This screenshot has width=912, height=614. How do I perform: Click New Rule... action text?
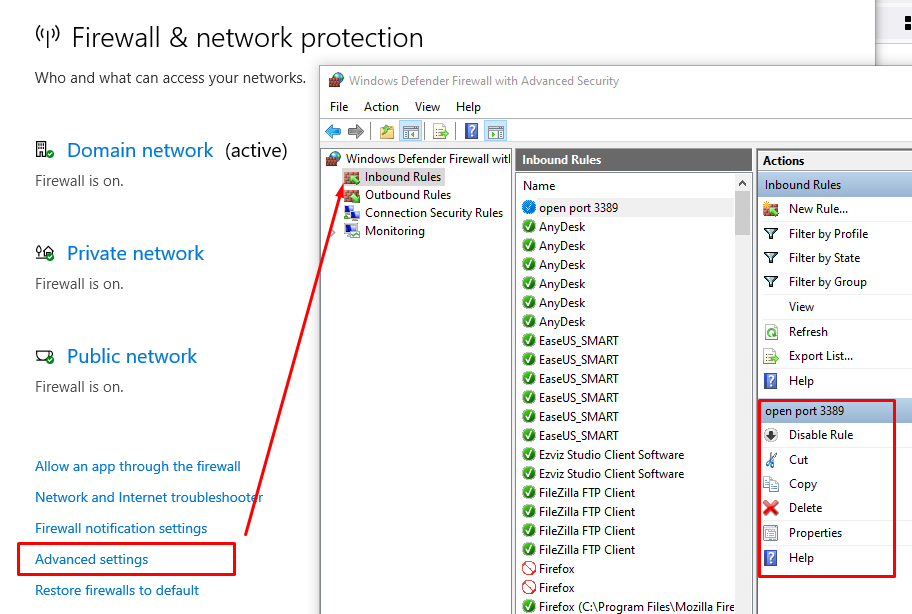click(818, 209)
